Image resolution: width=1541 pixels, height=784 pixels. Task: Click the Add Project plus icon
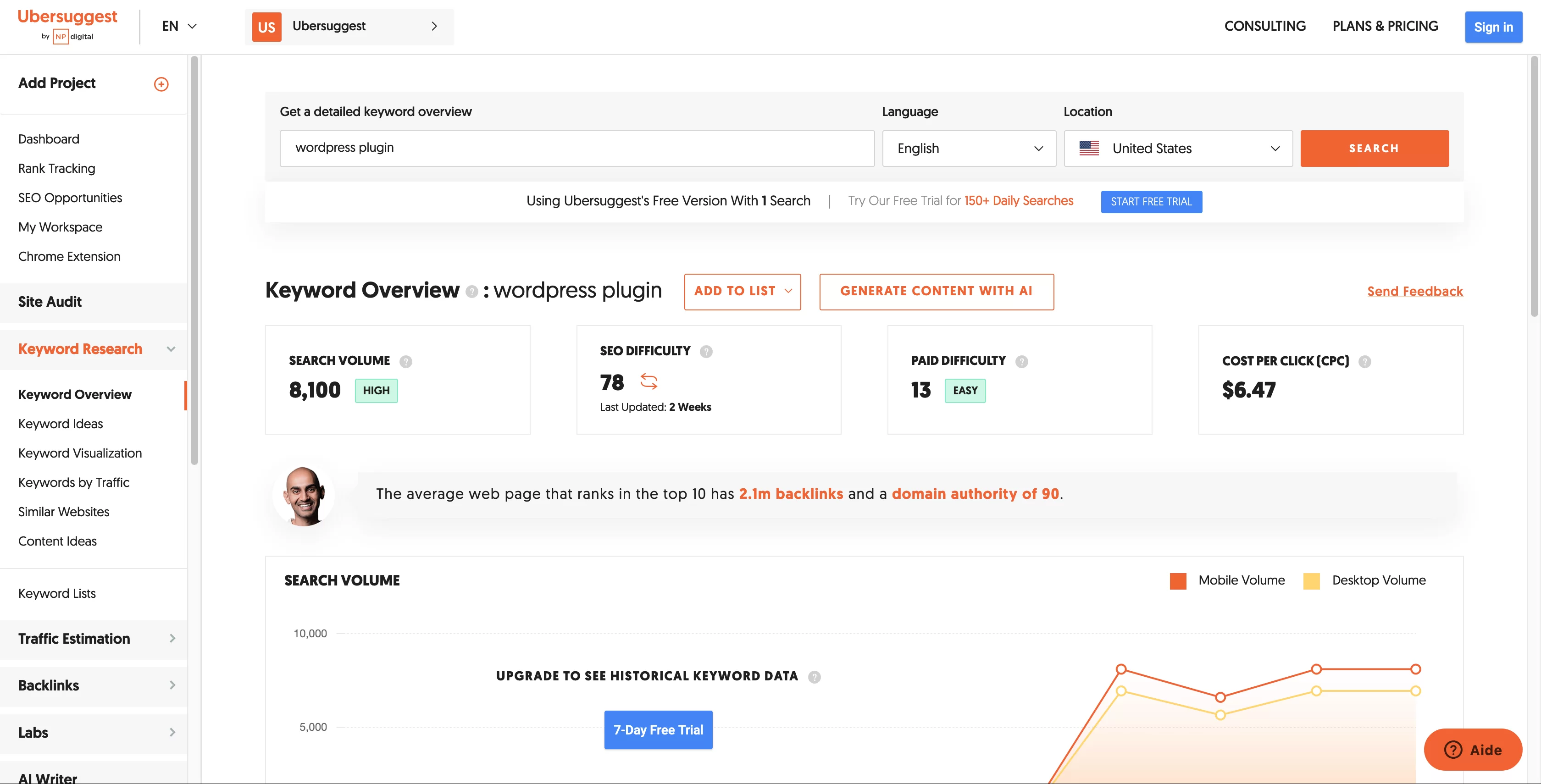pos(160,83)
